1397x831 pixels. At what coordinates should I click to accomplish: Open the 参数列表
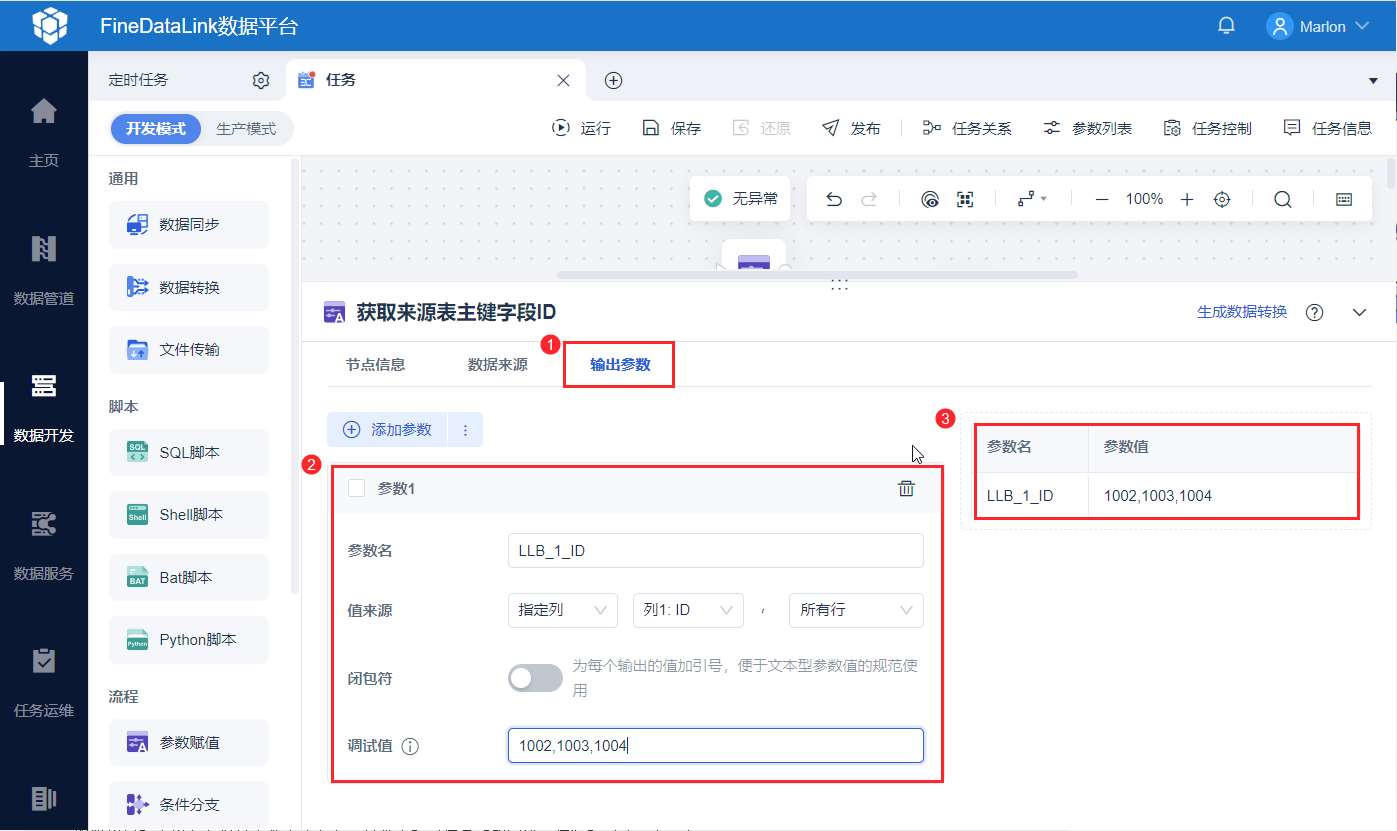pyautogui.click(x=1087, y=128)
